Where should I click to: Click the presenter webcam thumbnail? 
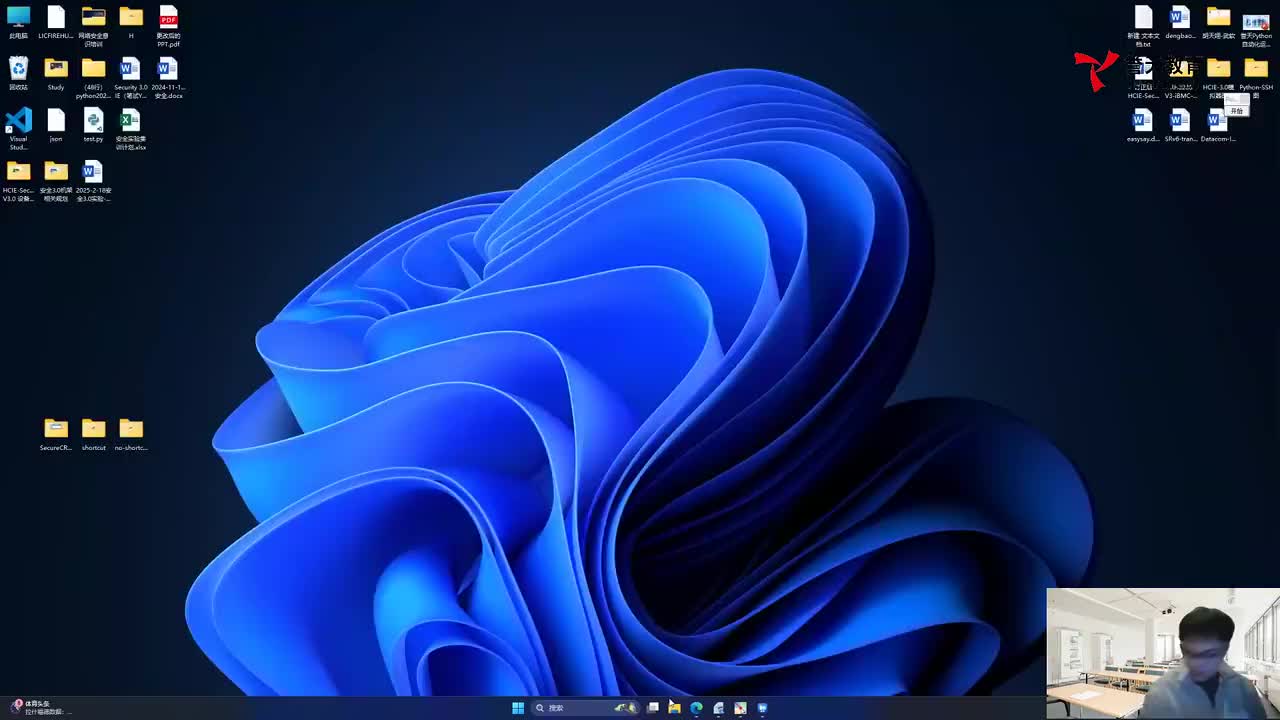point(1163,653)
